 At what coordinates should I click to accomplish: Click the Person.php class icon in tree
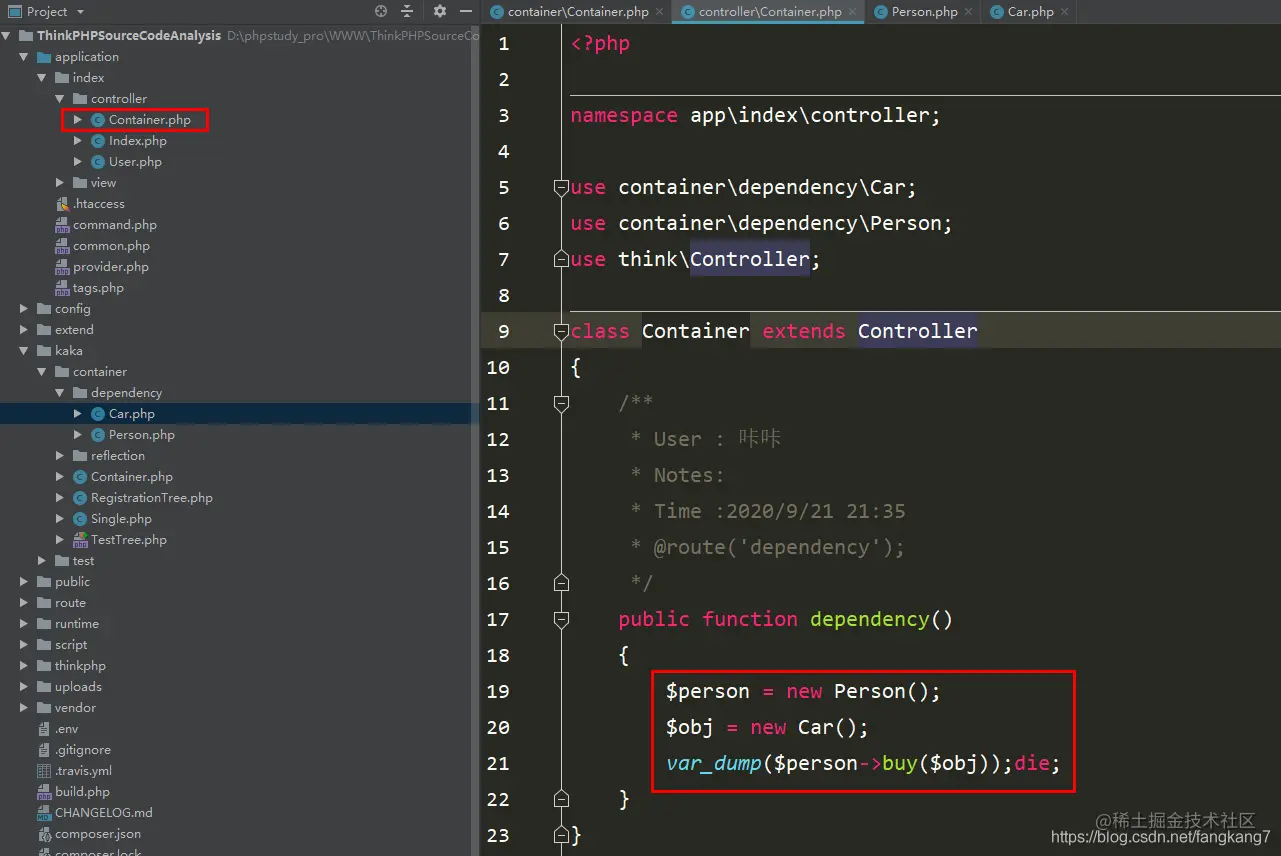(x=98, y=435)
